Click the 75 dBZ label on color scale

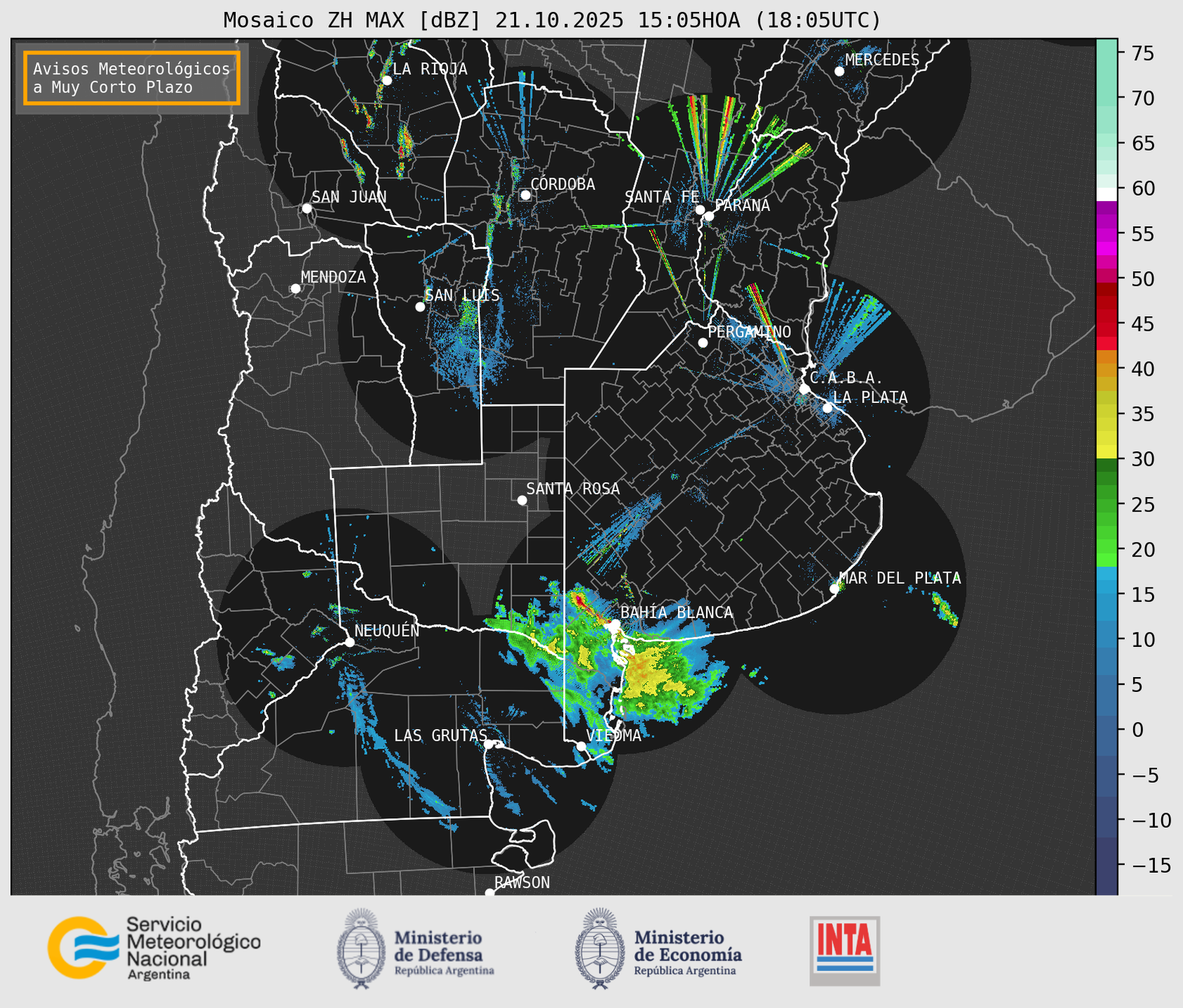pyautogui.click(x=1142, y=53)
